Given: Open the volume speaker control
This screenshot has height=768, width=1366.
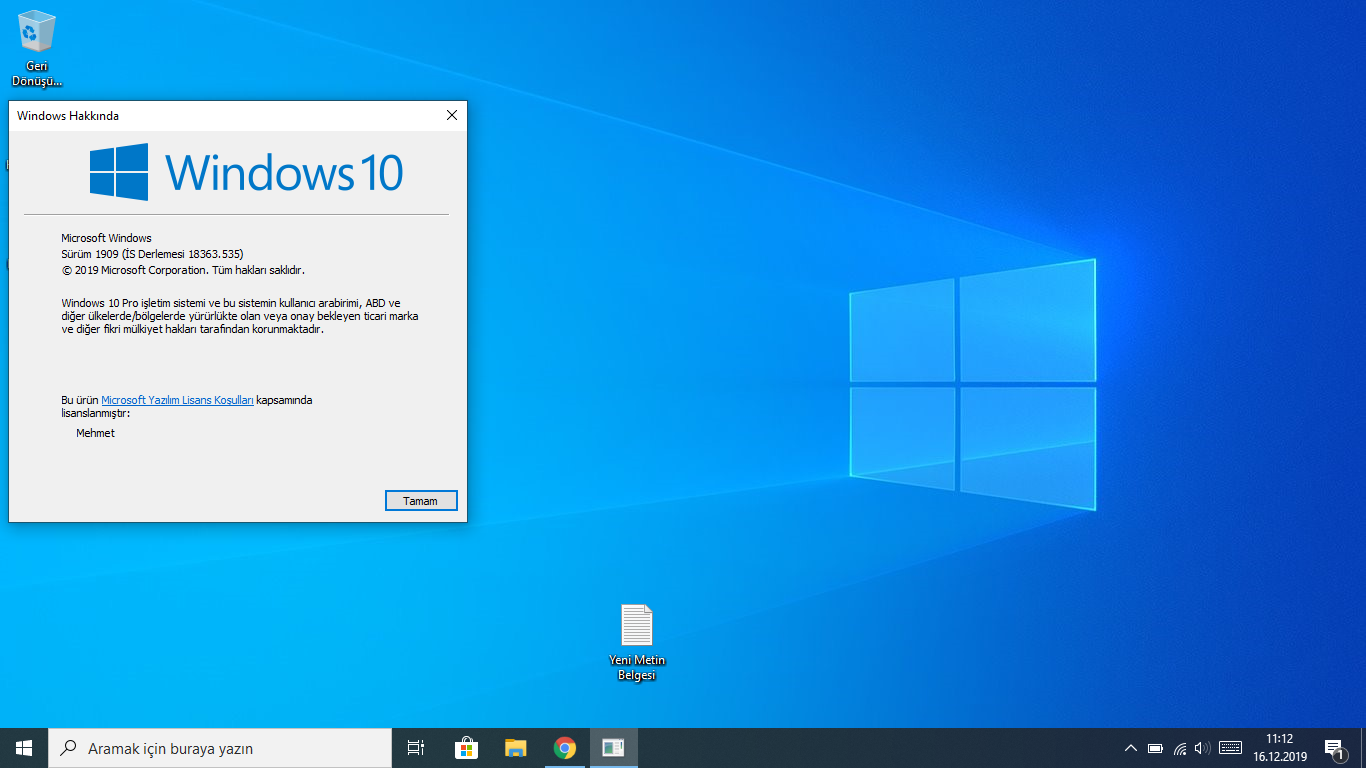Looking at the screenshot, I should pos(1202,748).
